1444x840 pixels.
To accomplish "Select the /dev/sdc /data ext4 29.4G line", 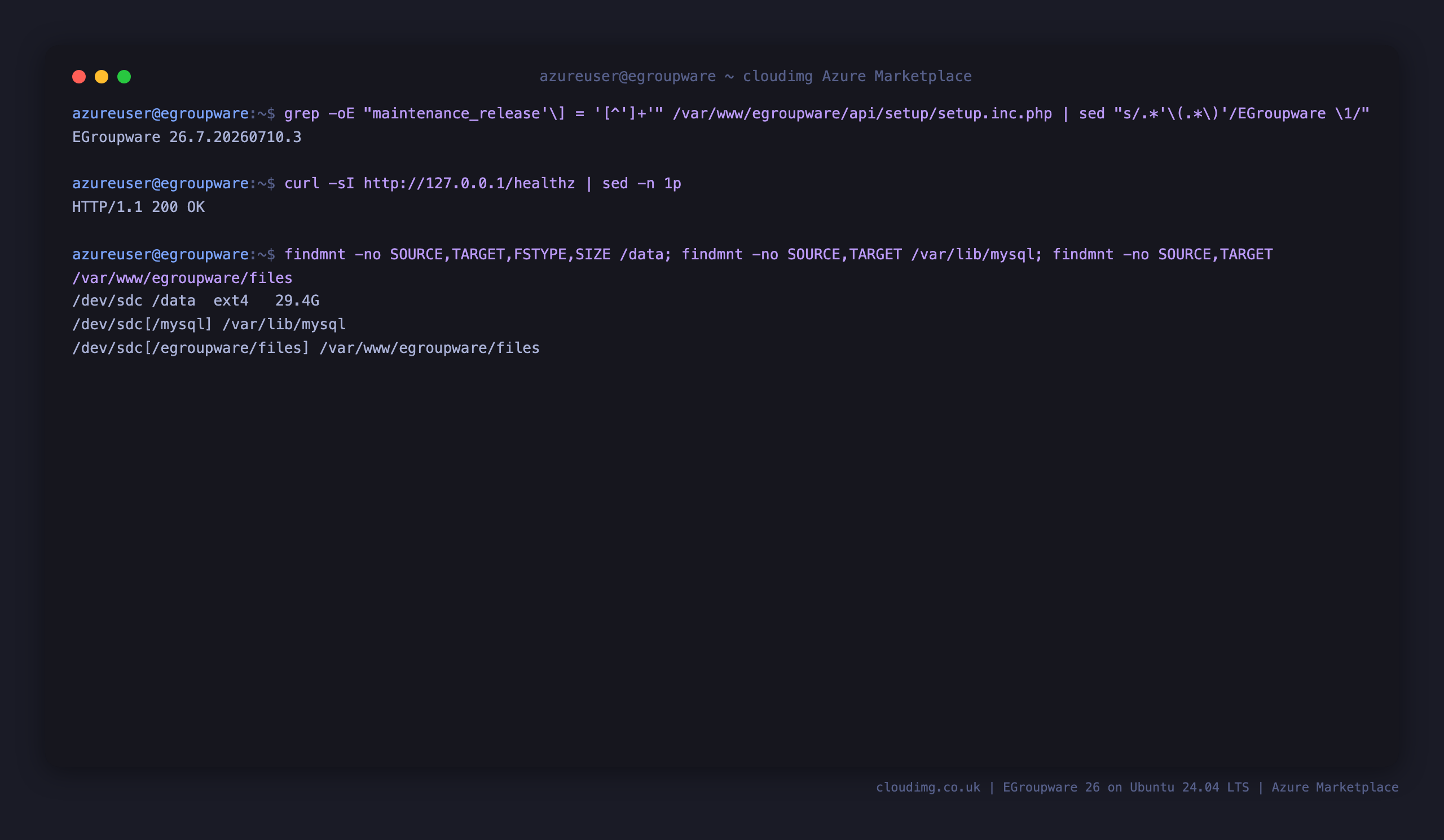I will (x=196, y=301).
